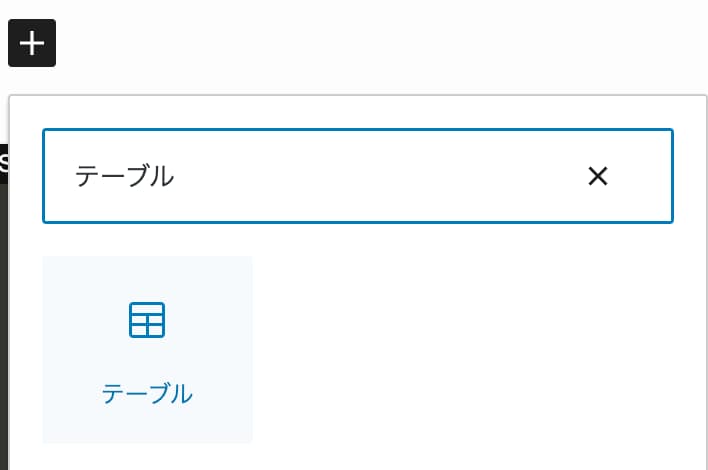Click the テーブル label under the block icon
The width and height of the screenshot is (708, 470).
pyautogui.click(x=147, y=394)
